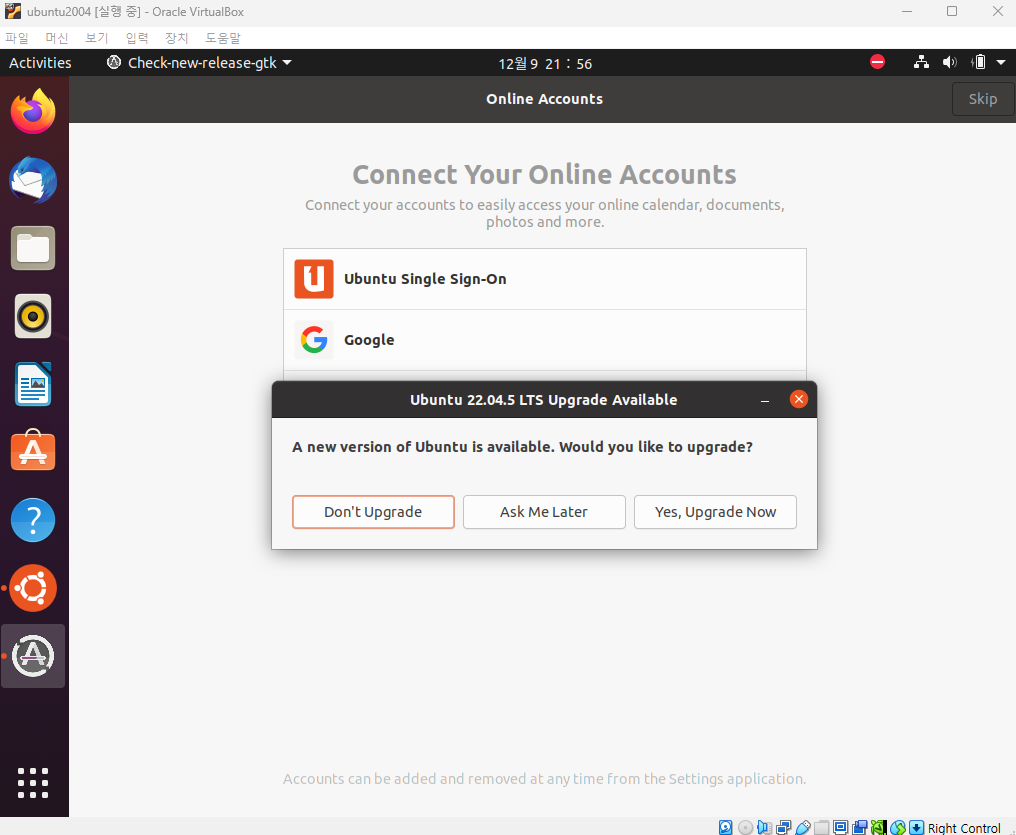Image resolution: width=1016 pixels, height=835 pixels.
Task: Open Firefox from the dock
Action: pyautogui.click(x=33, y=112)
